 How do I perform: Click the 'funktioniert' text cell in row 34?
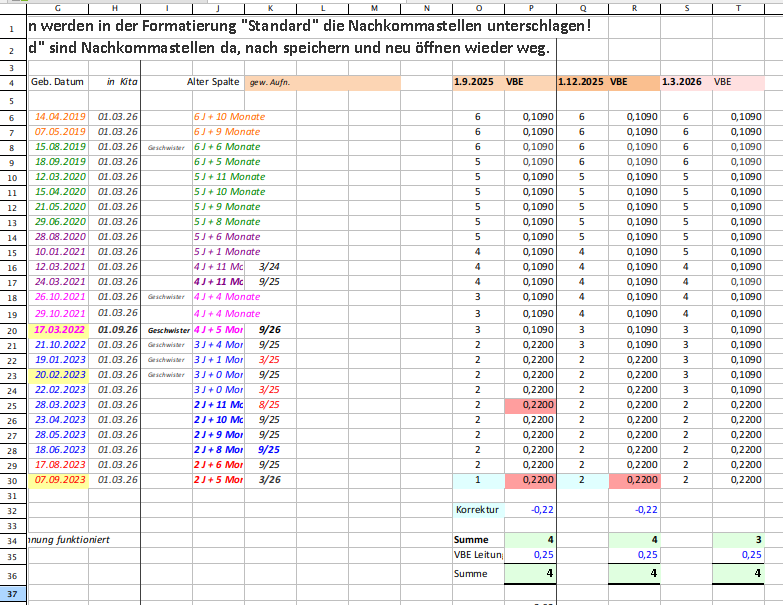click(69, 540)
